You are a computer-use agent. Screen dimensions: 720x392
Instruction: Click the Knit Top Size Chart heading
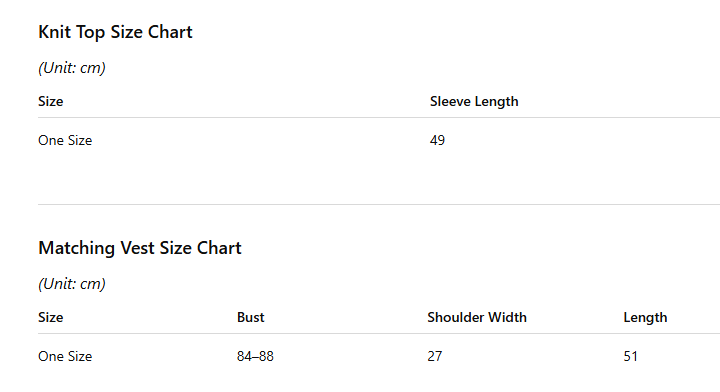click(115, 32)
